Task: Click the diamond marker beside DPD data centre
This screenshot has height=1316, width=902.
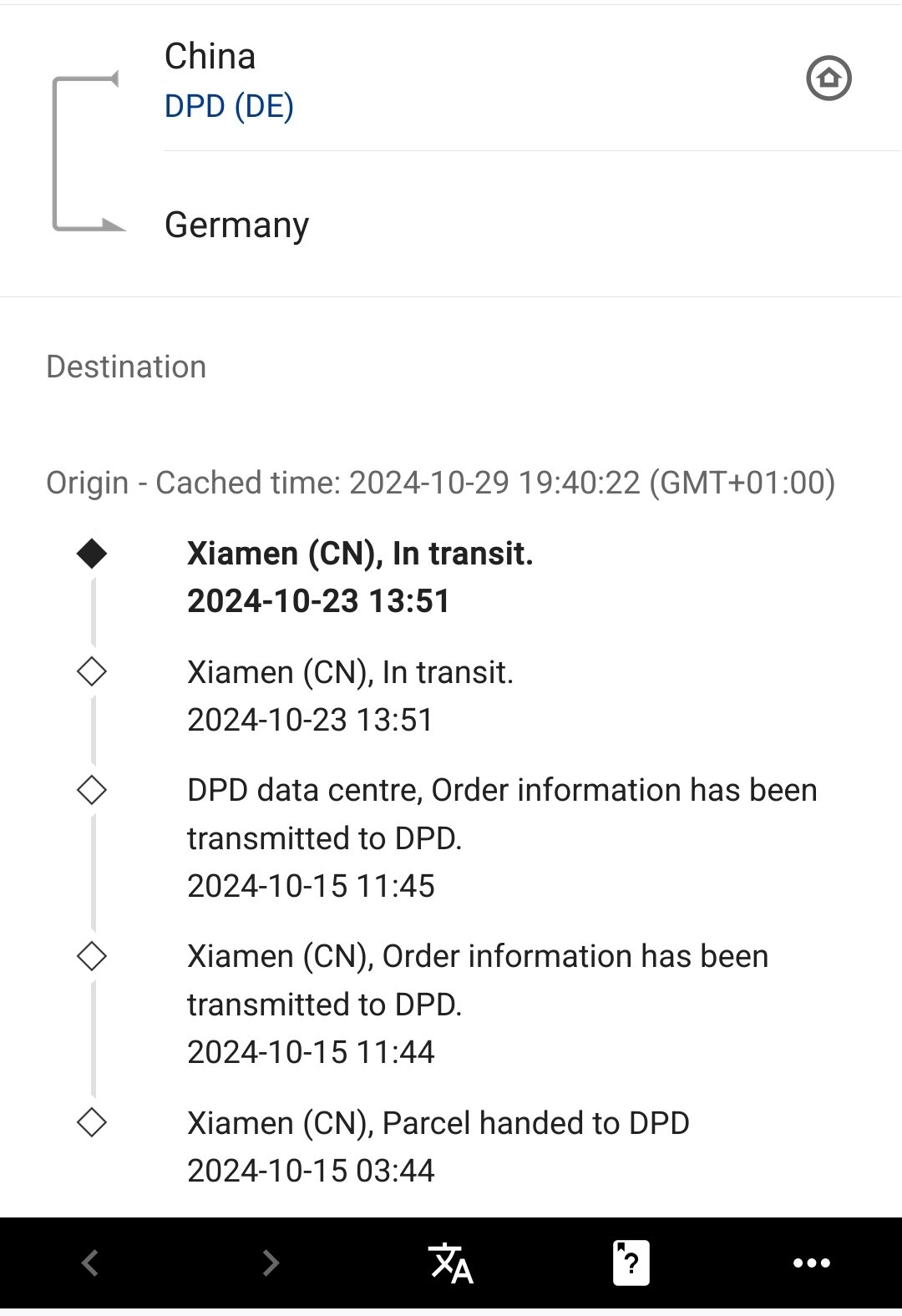Action: (x=92, y=790)
